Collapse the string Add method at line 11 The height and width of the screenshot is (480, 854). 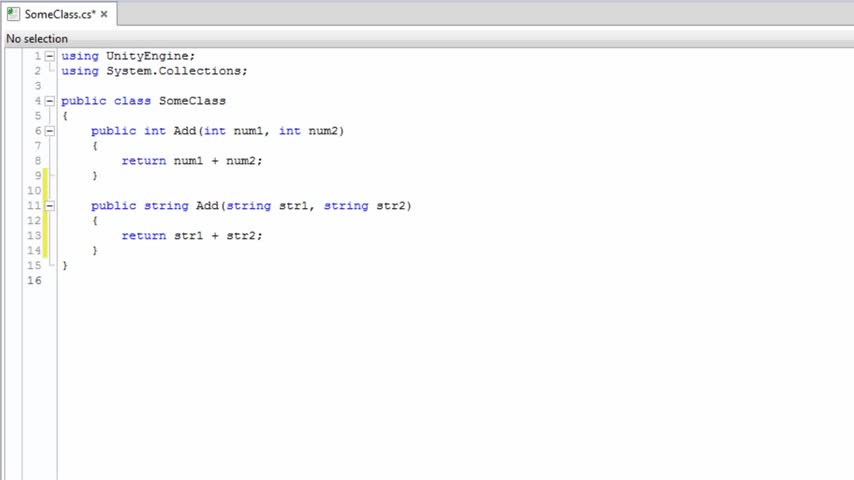point(50,205)
